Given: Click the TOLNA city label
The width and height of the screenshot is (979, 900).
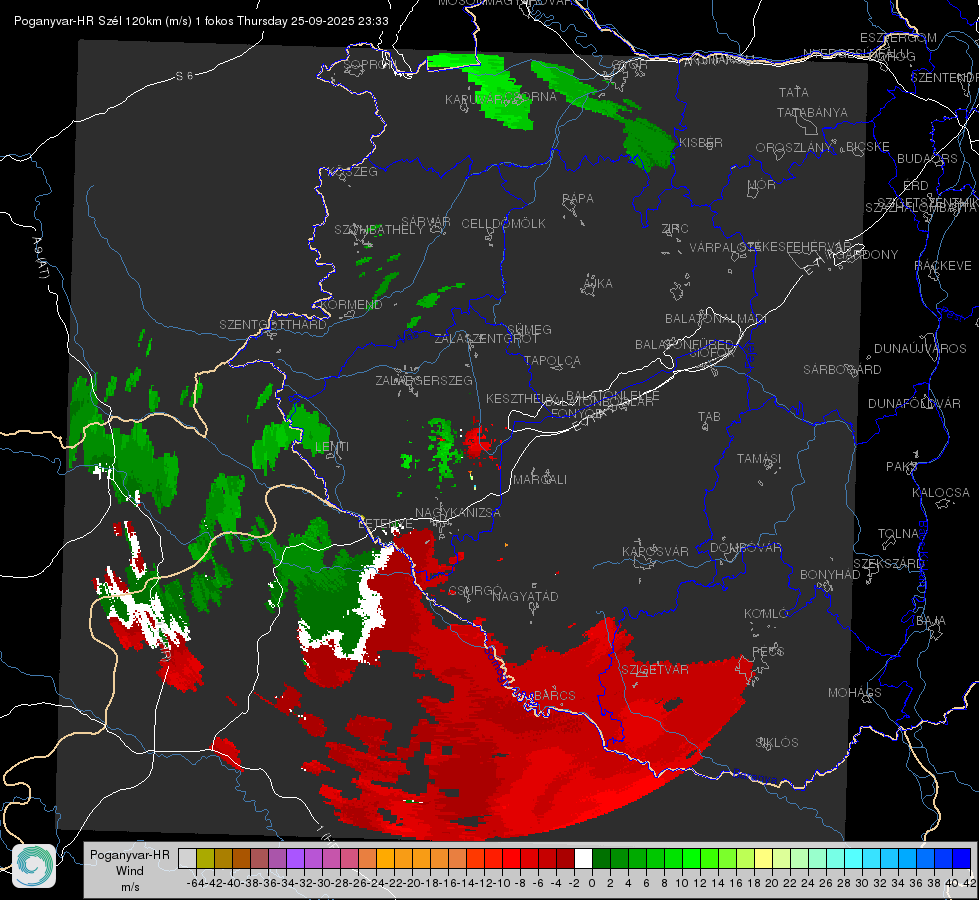Looking at the screenshot, I should point(898,533).
